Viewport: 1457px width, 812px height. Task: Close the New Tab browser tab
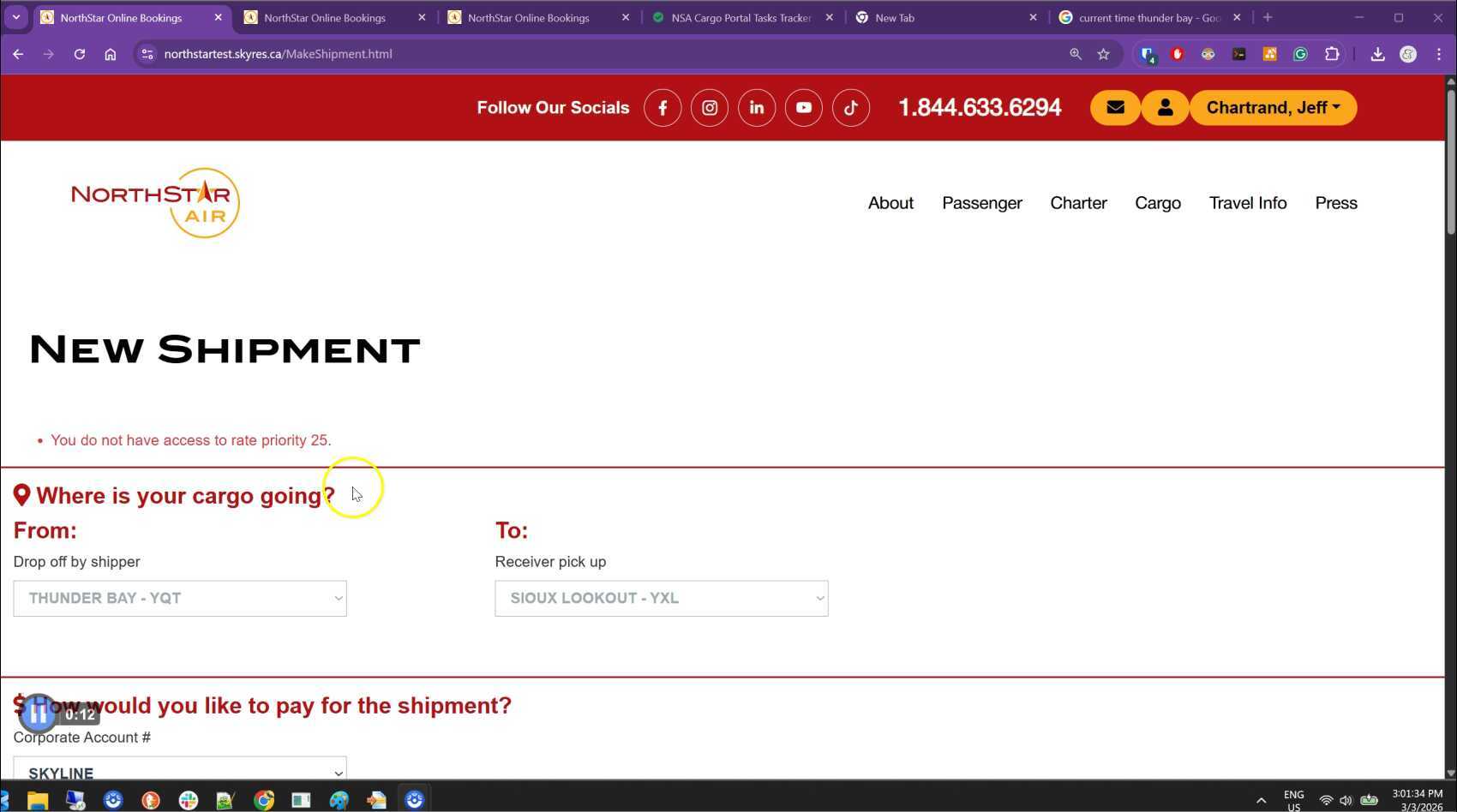pos(1033,17)
